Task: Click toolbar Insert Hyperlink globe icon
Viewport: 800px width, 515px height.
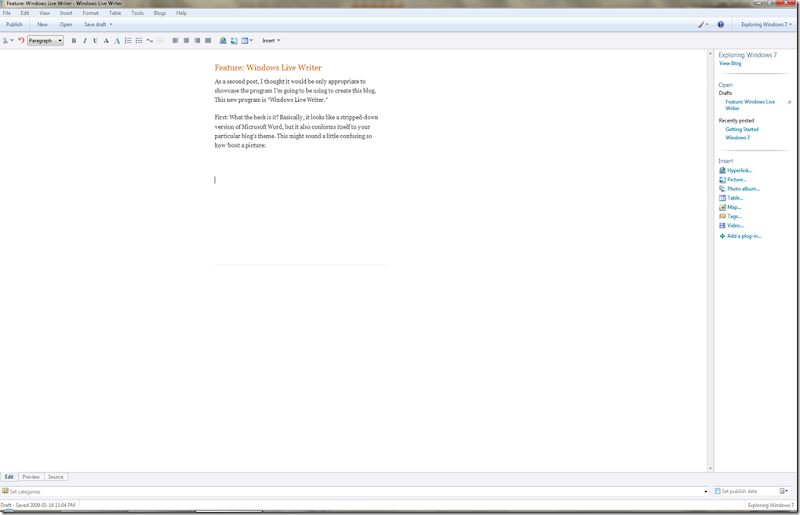Action: [223, 40]
